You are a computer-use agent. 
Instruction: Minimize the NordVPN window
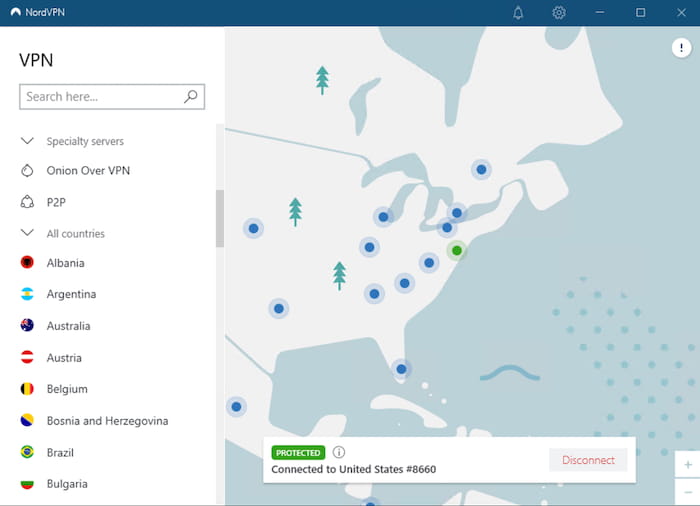(600, 13)
